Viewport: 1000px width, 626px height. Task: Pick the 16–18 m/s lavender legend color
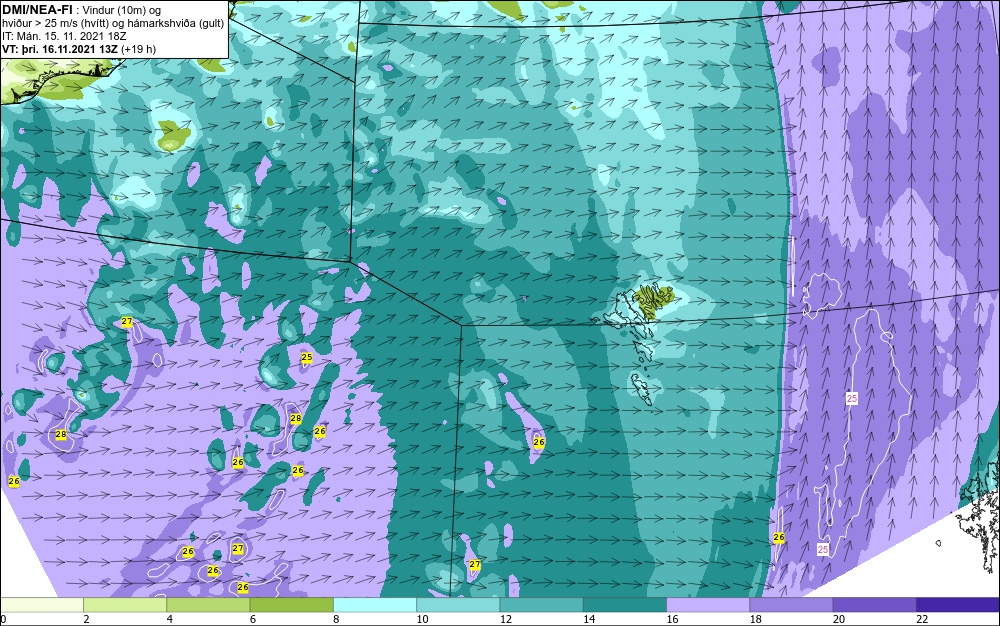(x=708, y=604)
